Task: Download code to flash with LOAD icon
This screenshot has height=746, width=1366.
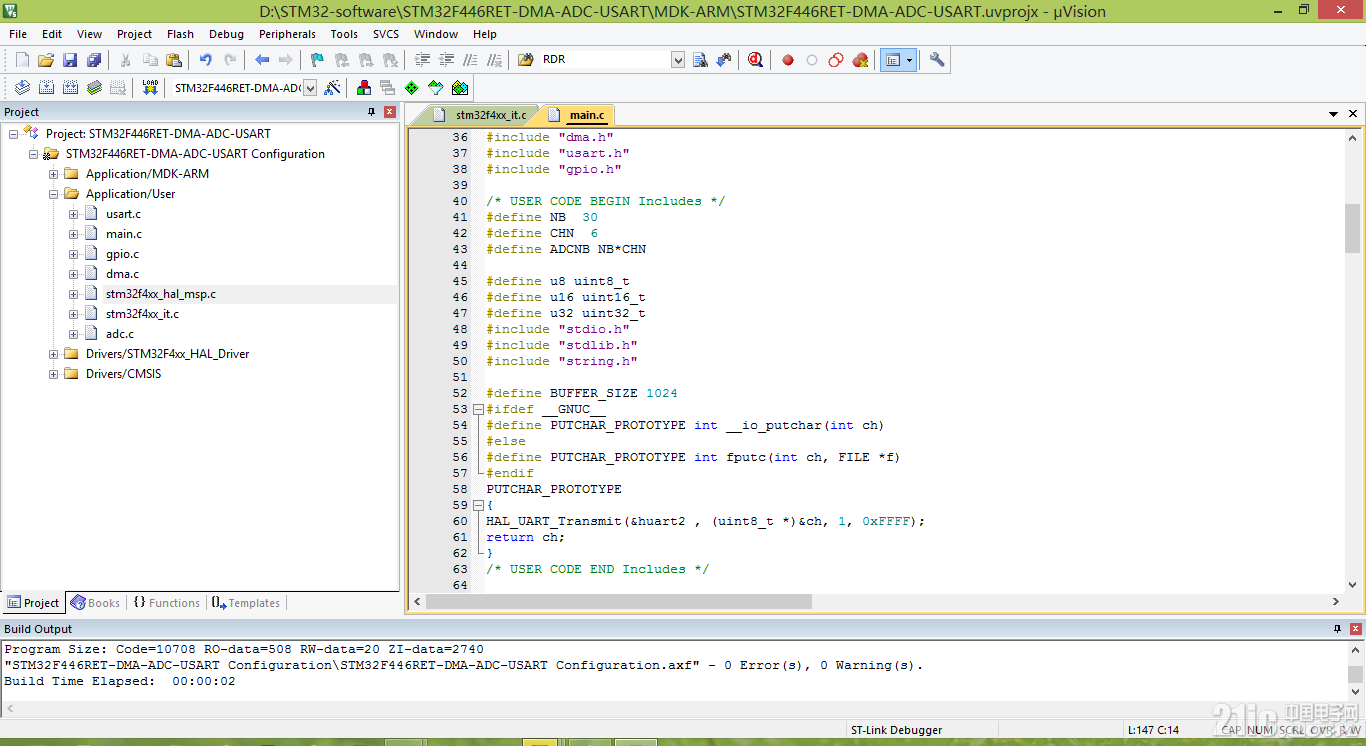Action: [150, 88]
